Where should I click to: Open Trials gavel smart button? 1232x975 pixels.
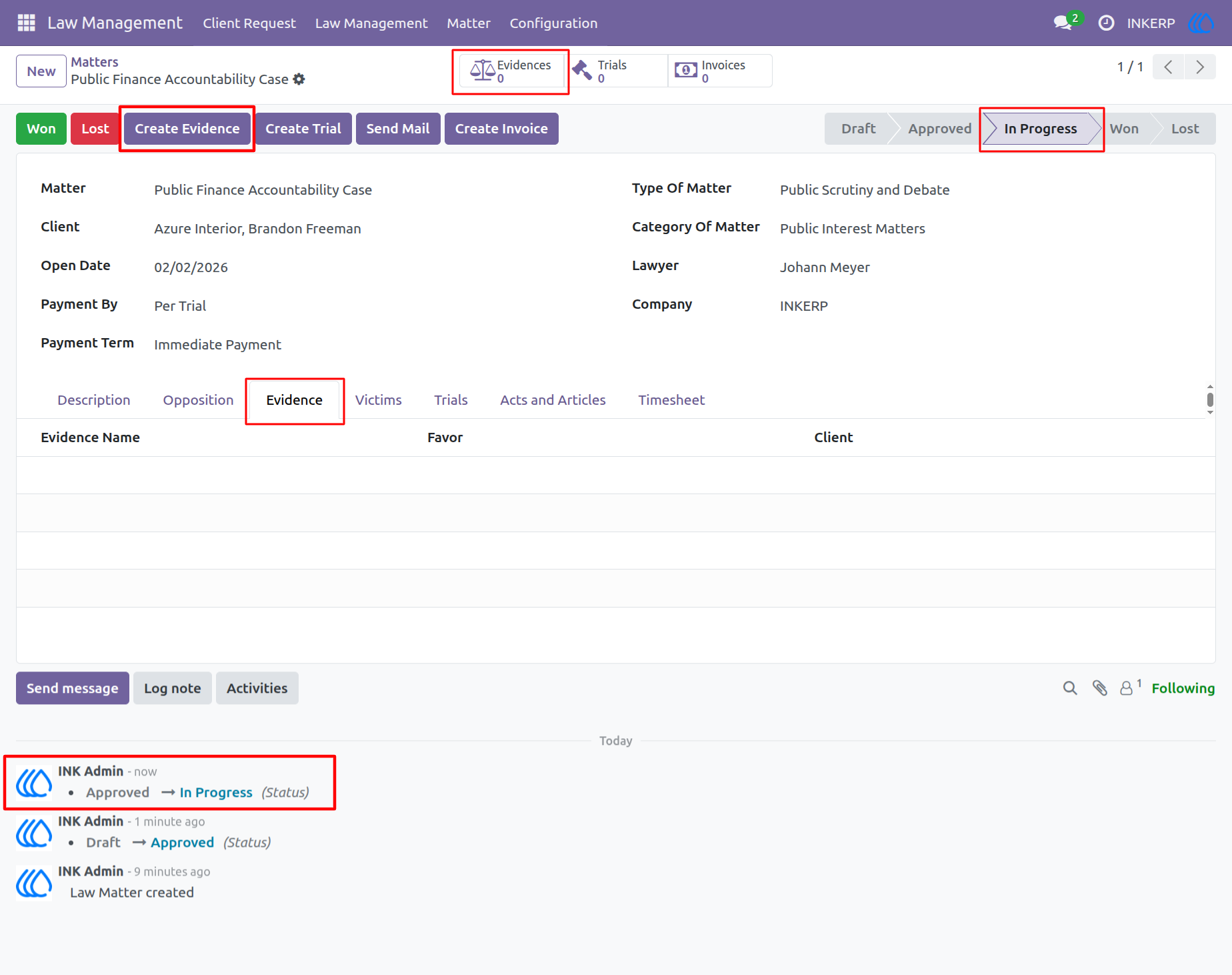[x=615, y=71]
